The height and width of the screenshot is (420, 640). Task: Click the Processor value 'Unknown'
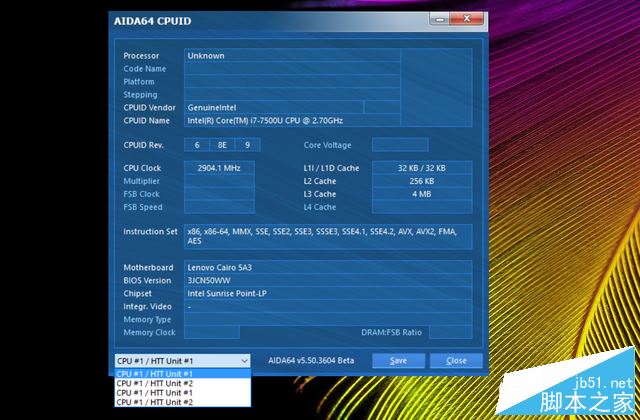tap(206, 56)
